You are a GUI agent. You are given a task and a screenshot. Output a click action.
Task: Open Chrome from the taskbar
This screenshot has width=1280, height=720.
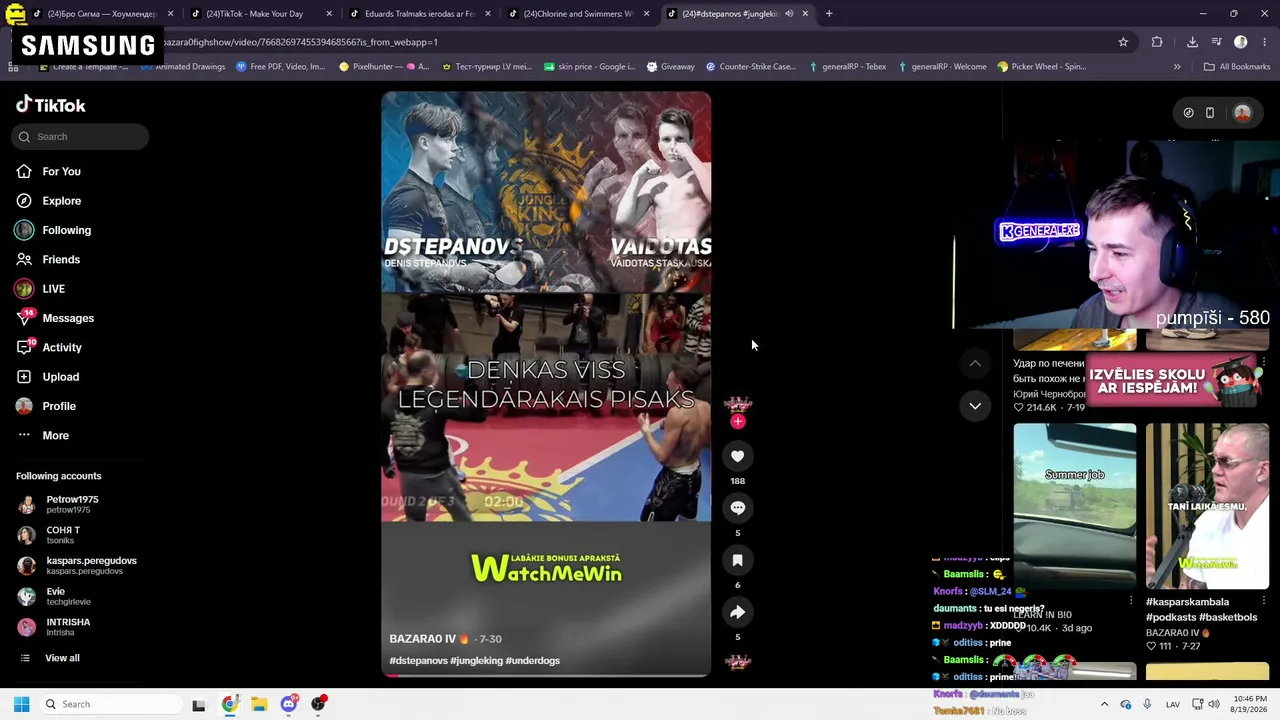click(x=229, y=704)
